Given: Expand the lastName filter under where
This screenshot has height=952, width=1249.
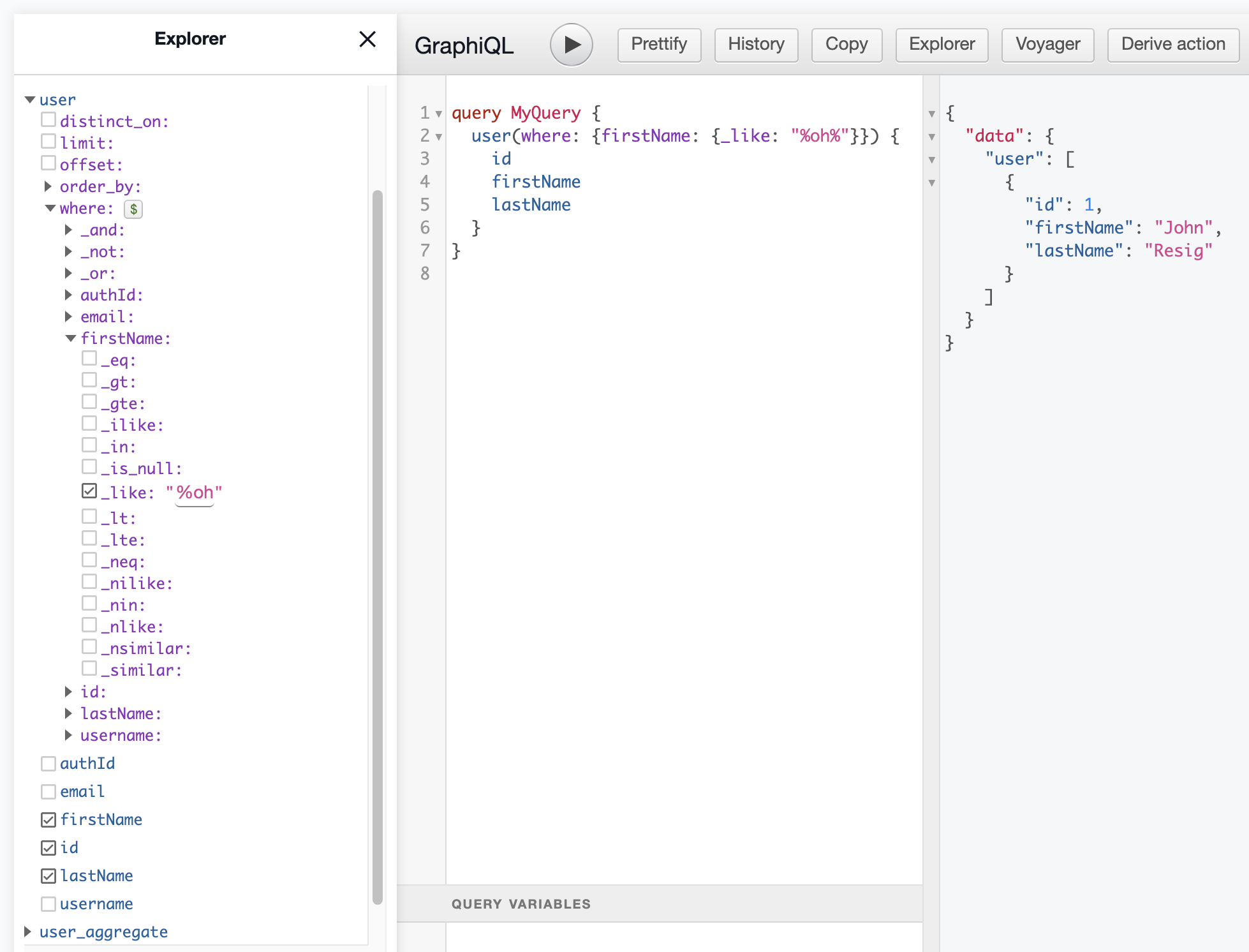Looking at the screenshot, I should coord(68,713).
